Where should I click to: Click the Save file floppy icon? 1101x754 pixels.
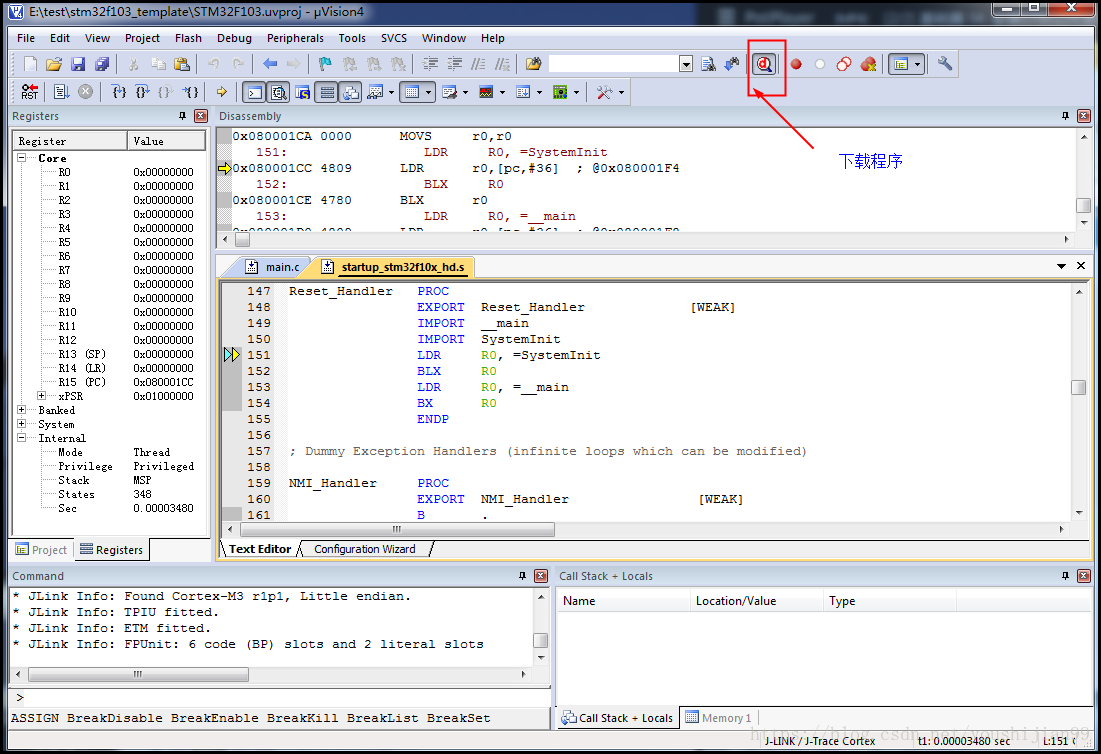78,64
